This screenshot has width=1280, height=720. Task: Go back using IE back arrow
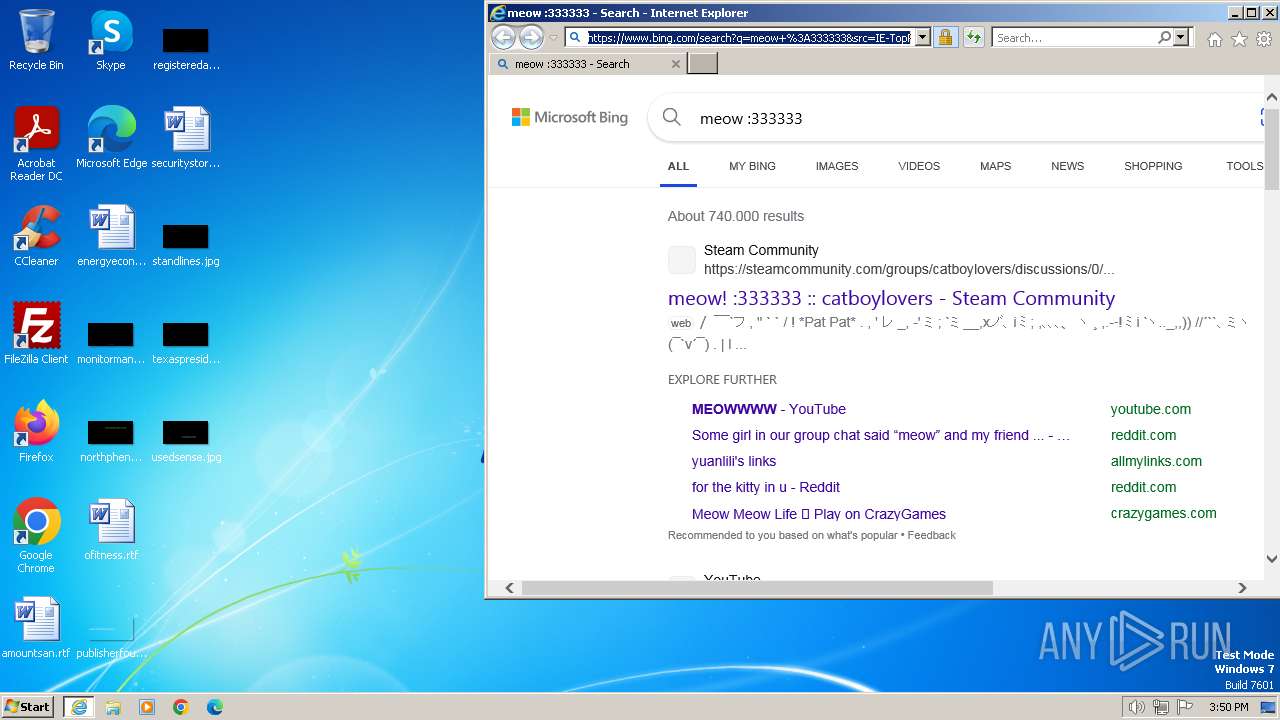pyautogui.click(x=503, y=38)
